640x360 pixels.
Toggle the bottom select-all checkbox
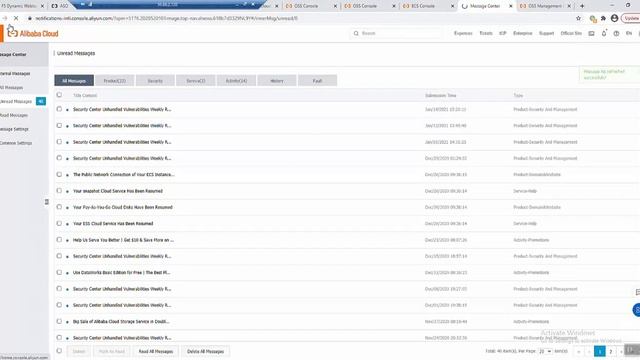coord(59,351)
